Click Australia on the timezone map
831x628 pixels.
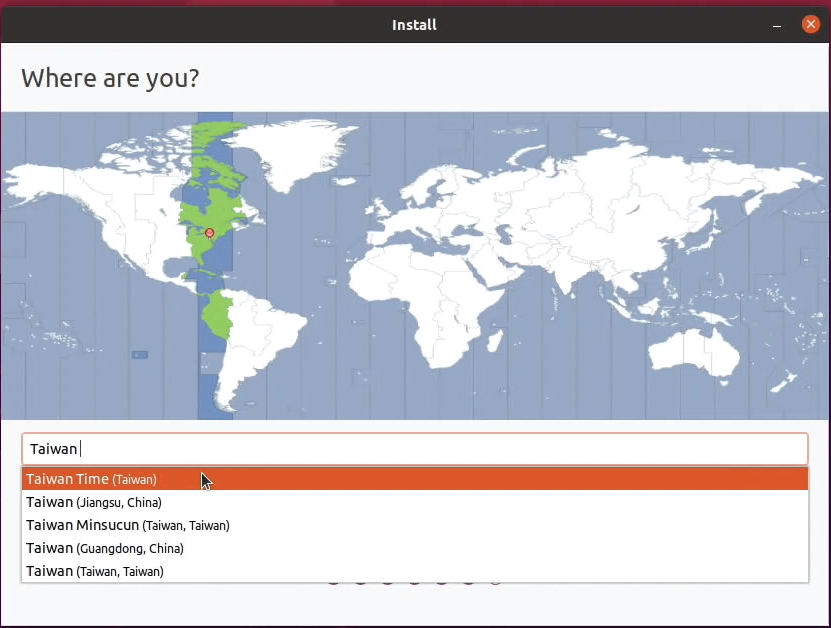[x=694, y=352]
